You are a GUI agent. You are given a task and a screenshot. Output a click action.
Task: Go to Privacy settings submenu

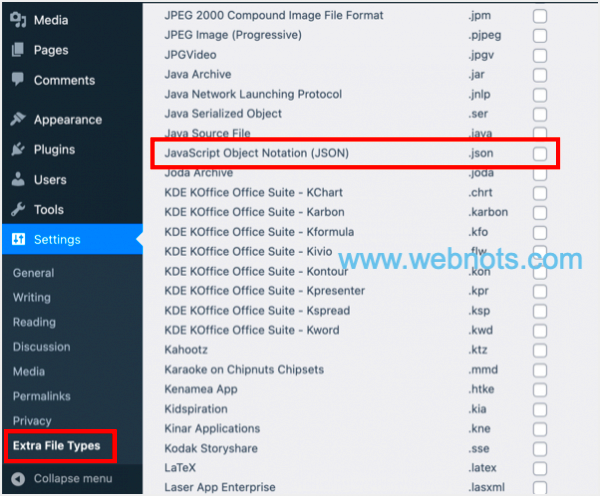pos(32,421)
